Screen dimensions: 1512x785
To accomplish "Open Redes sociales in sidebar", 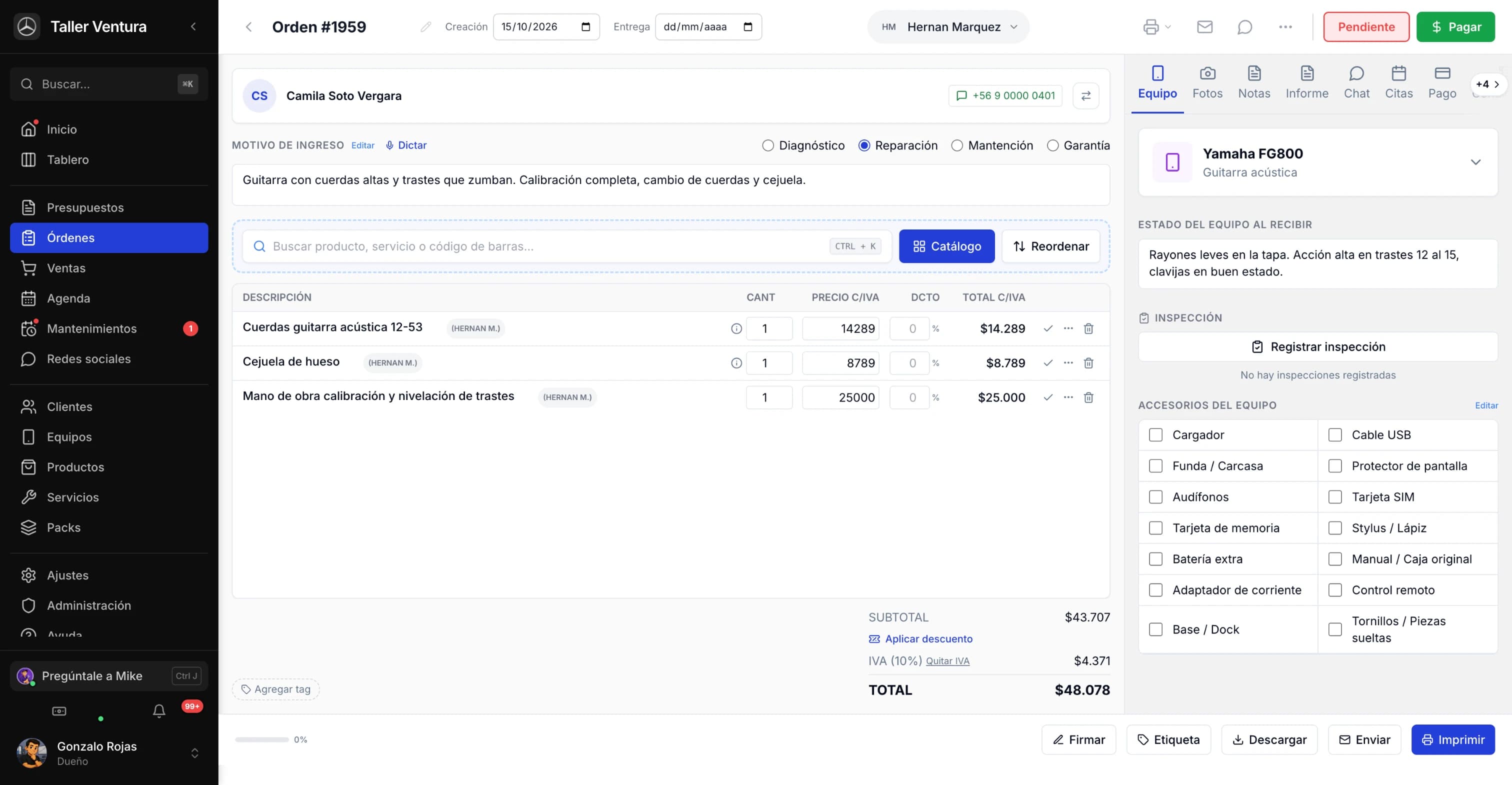I will [x=109, y=358].
